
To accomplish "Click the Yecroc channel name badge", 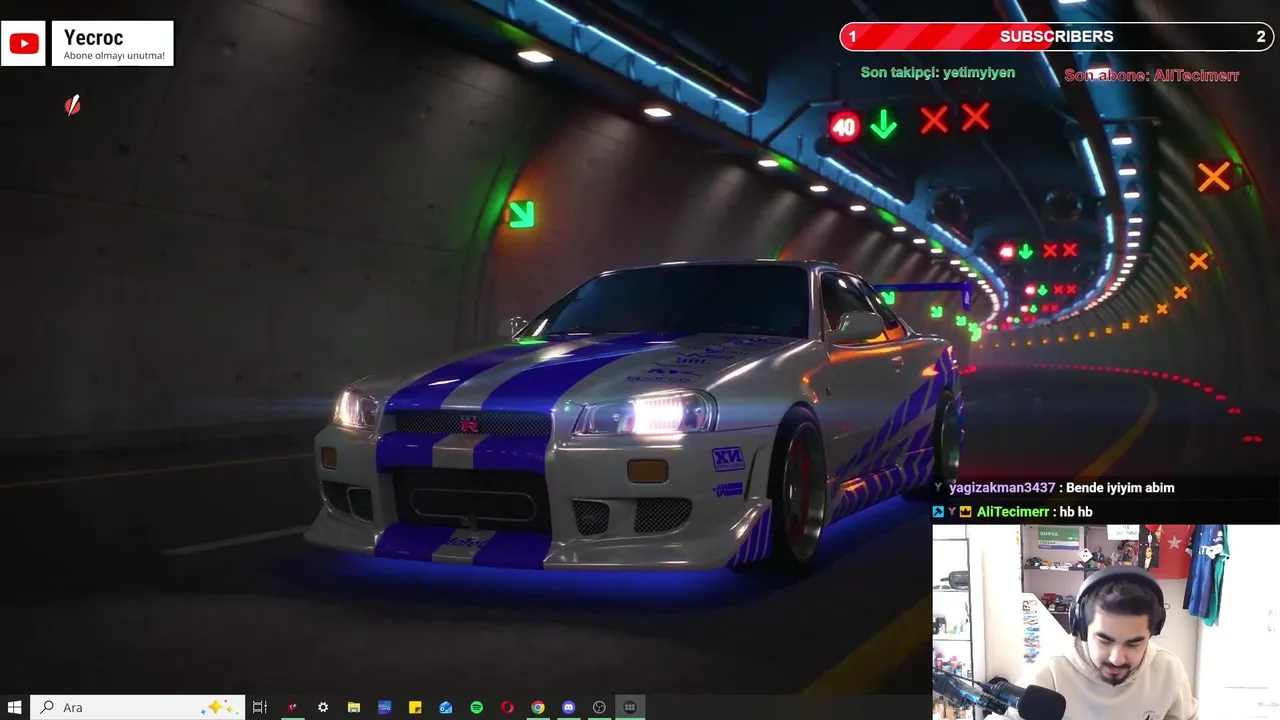I will coord(113,44).
